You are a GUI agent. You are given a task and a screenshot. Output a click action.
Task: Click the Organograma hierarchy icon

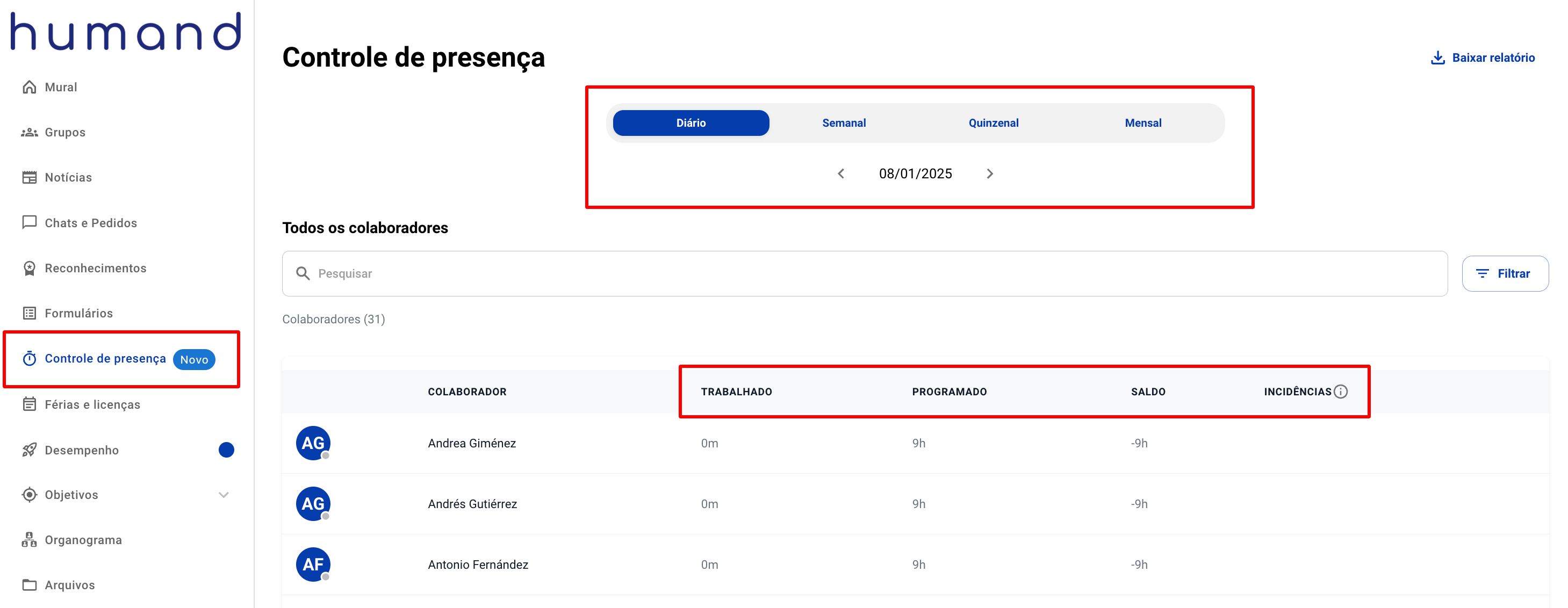tap(29, 540)
